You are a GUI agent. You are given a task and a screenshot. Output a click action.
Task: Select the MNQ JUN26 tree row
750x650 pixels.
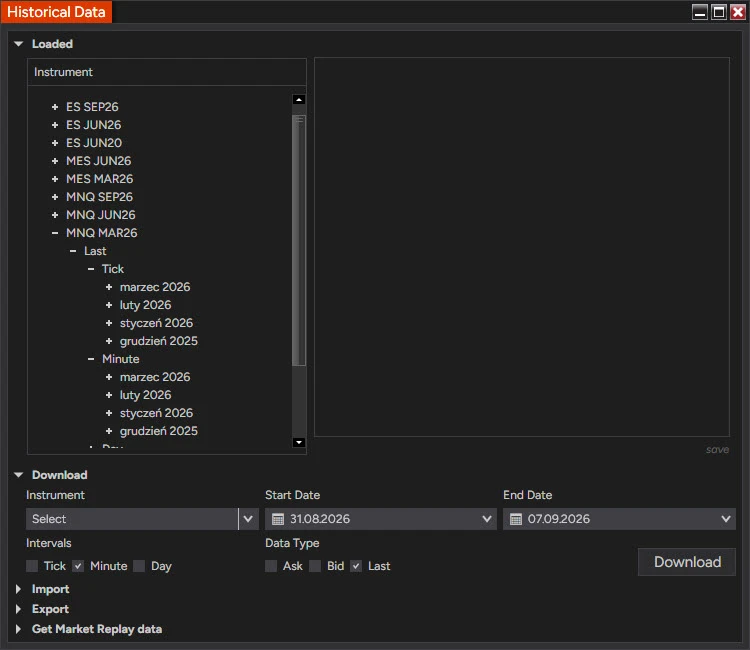pyautogui.click(x=101, y=215)
